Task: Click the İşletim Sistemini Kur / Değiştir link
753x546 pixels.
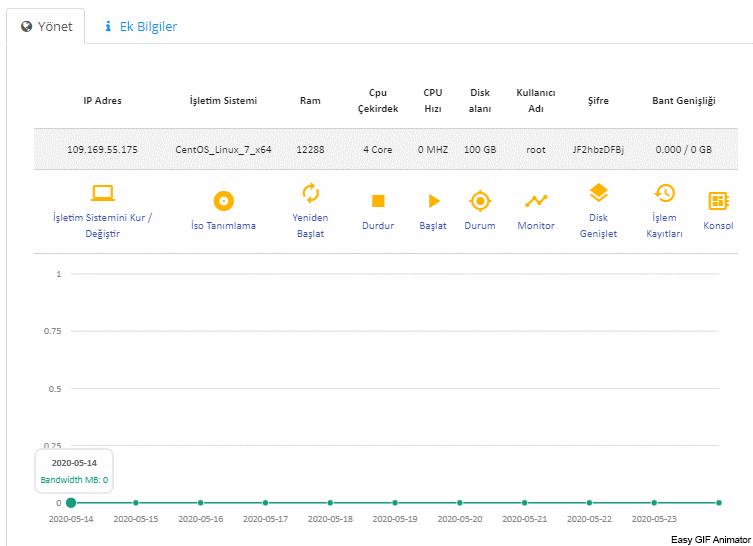Action: 103,225
